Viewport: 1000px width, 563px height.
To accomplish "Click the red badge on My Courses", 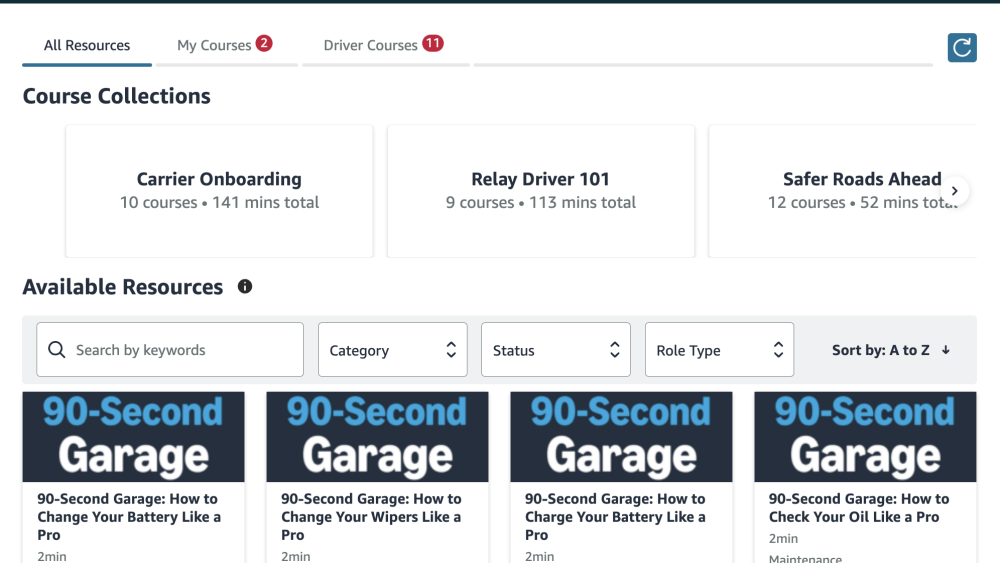I will (264, 43).
